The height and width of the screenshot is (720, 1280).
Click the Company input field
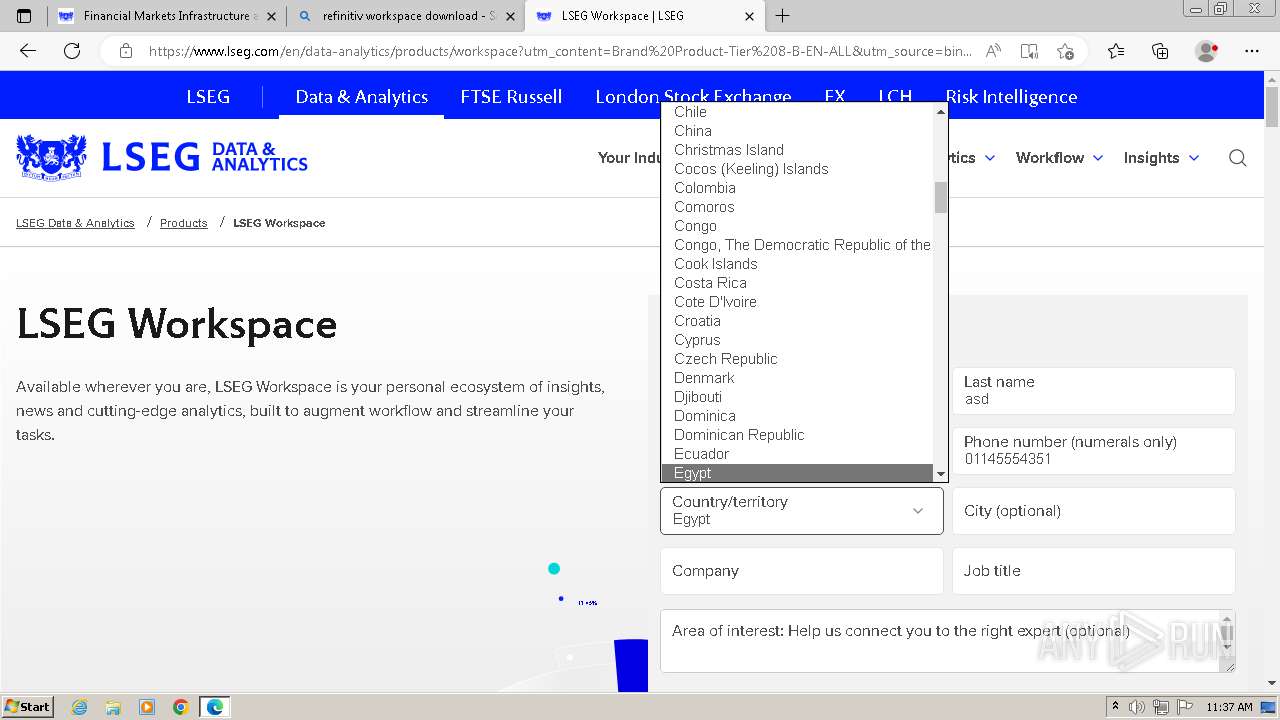[x=802, y=571]
